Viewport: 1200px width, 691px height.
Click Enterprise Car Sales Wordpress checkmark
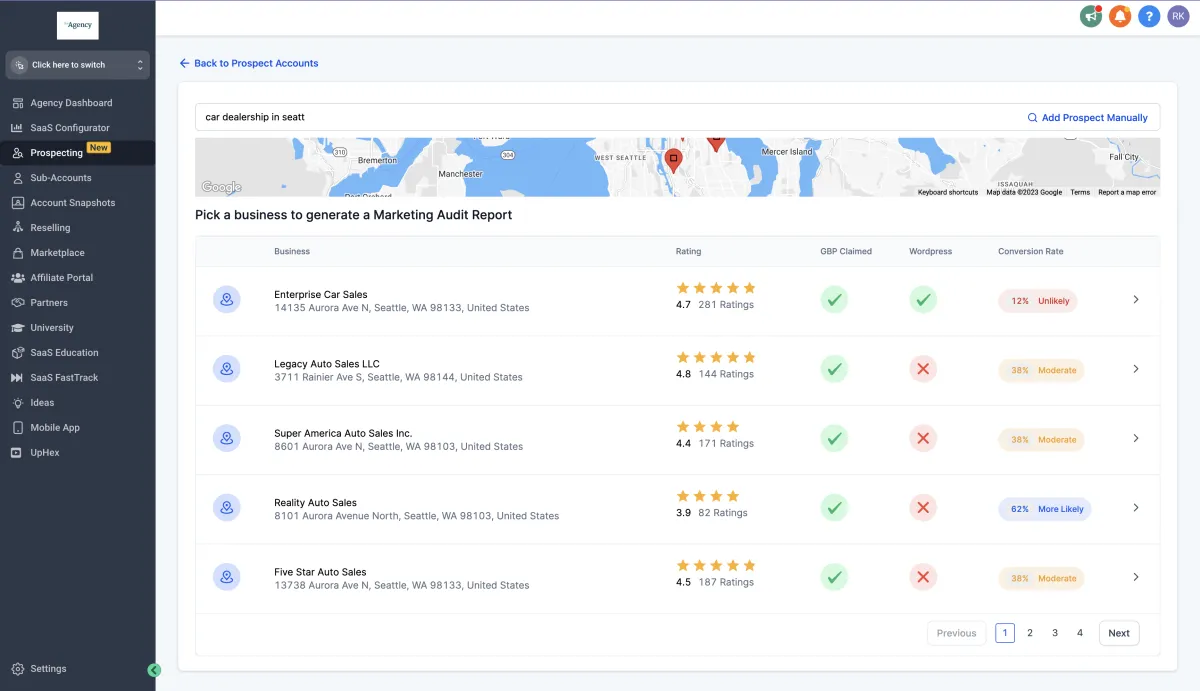pyautogui.click(x=922, y=299)
